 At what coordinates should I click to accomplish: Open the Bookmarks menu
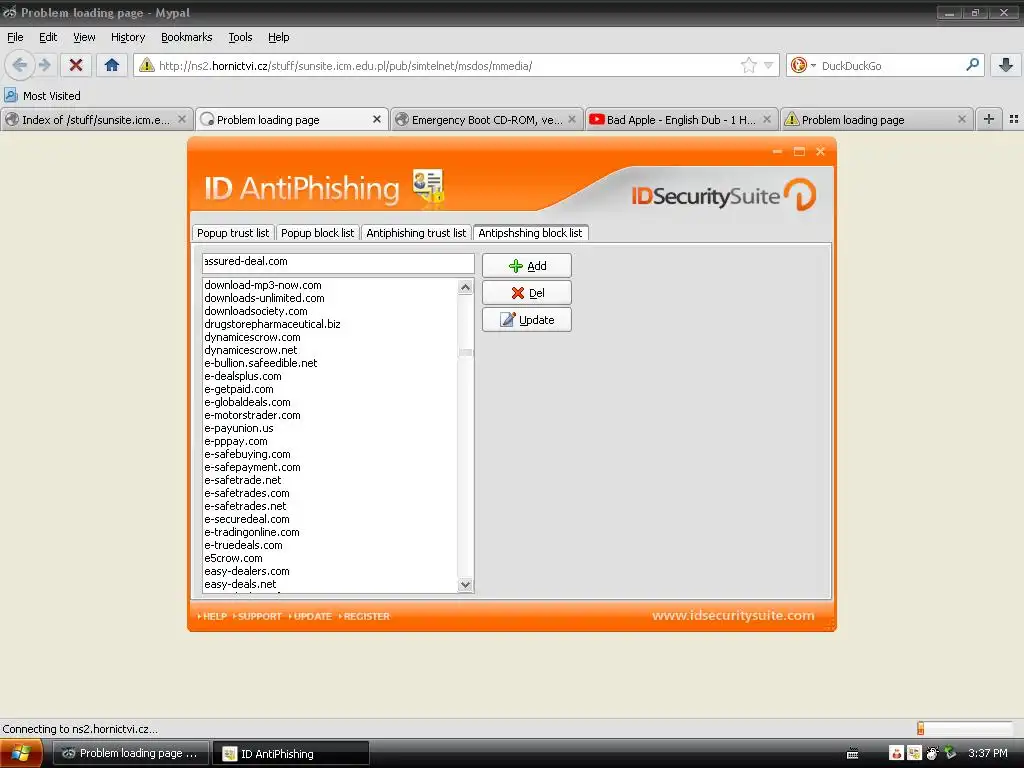(186, 37)
